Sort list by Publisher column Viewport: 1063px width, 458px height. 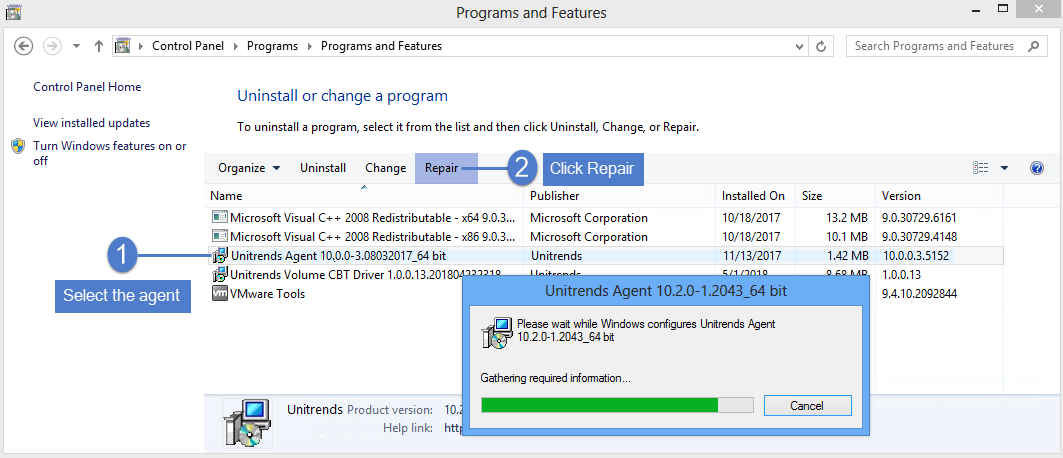(619, 196)
